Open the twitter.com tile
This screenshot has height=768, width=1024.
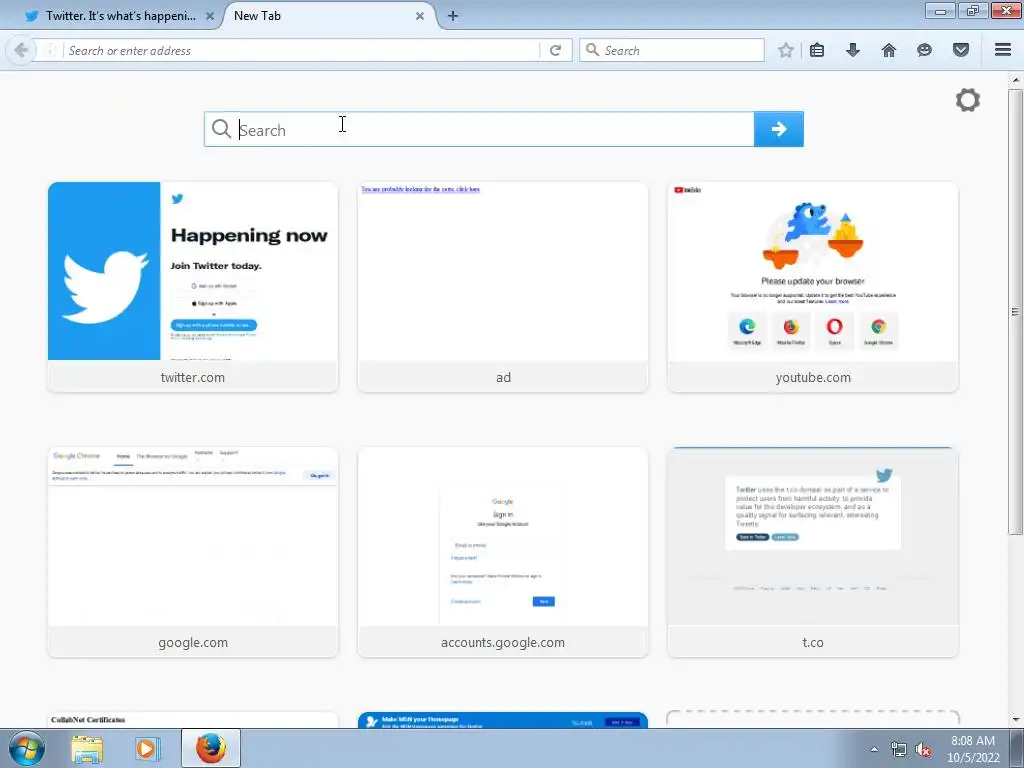click(193, 287)
